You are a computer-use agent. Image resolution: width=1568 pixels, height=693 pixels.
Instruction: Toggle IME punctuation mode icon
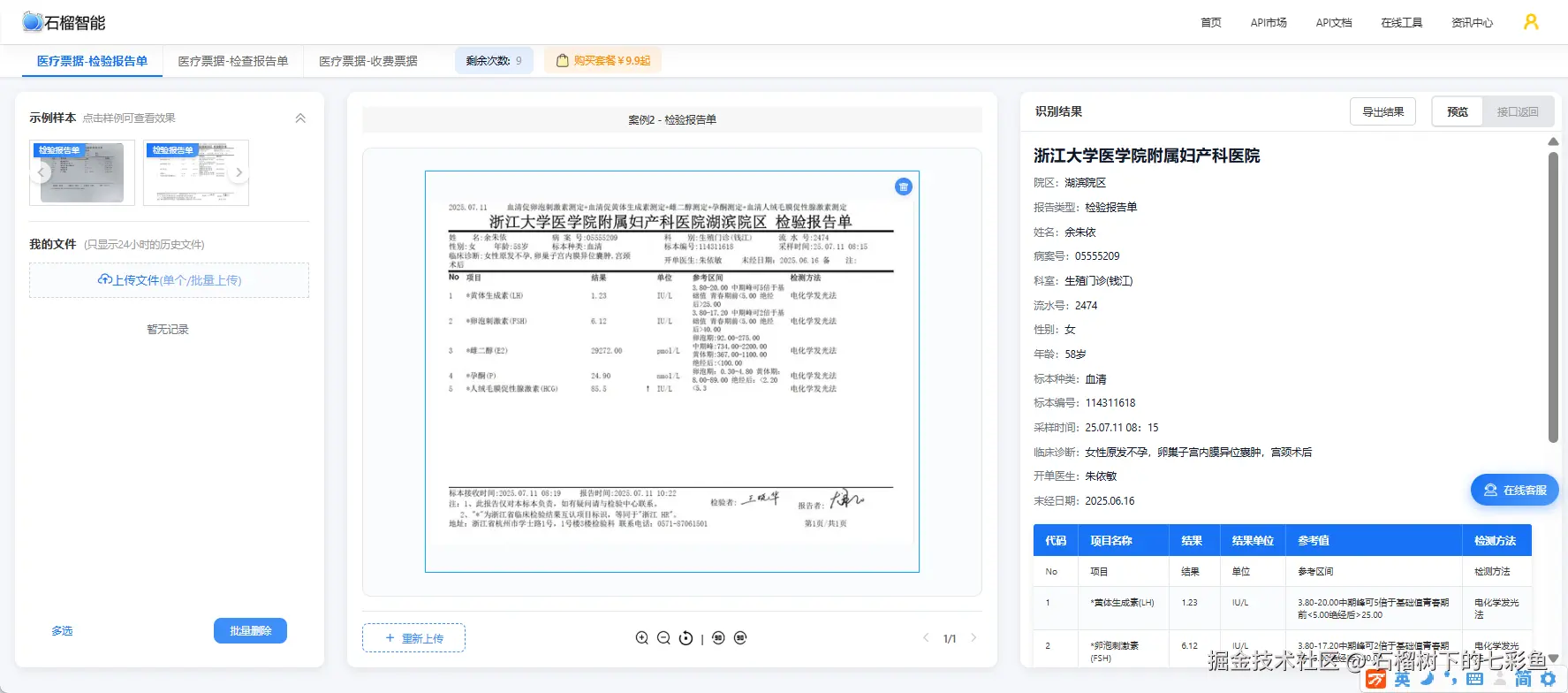click(x=1451, y=680)
